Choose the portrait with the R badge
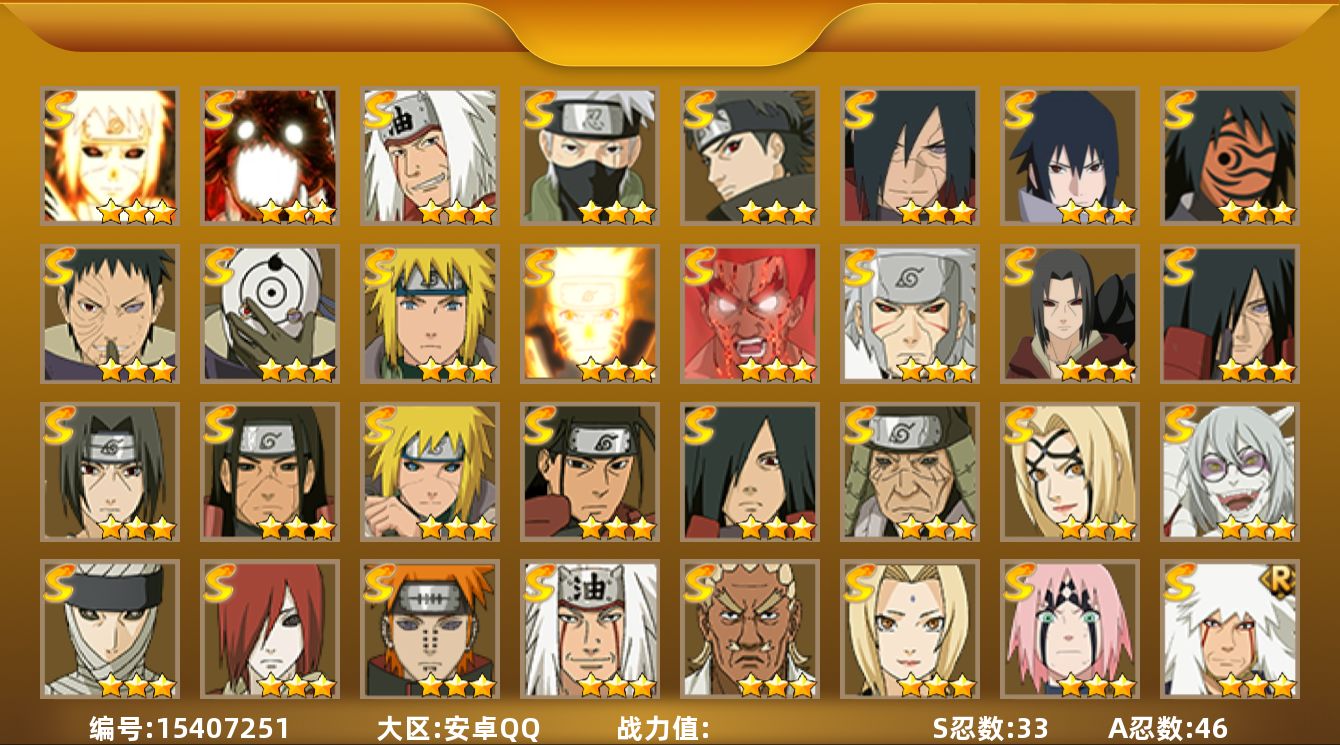Image resolution: width=1340 pixels, height=745 pixels. tap(1230, 629)
